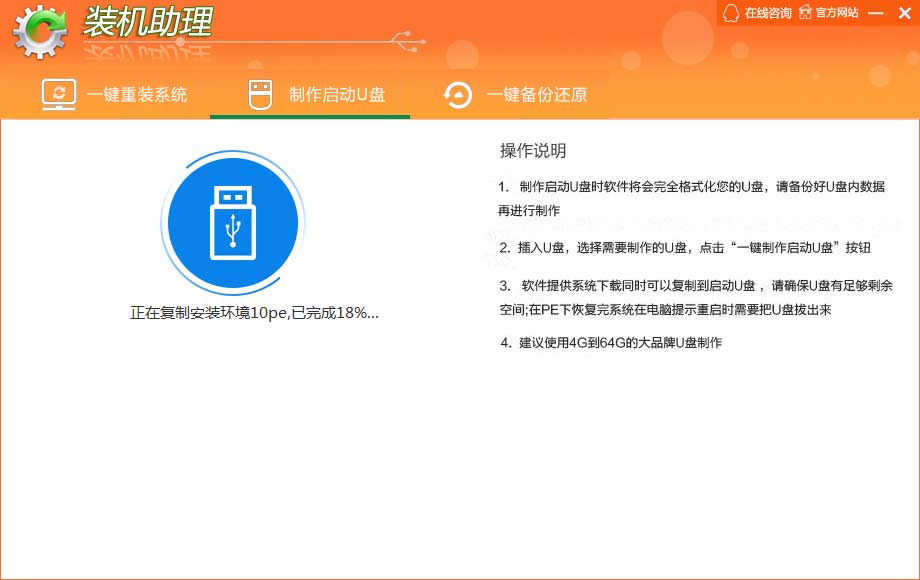Visit the 官方网站 link
Image resolution: width=920 pixels, height=580 pixels.
(837, 13)
